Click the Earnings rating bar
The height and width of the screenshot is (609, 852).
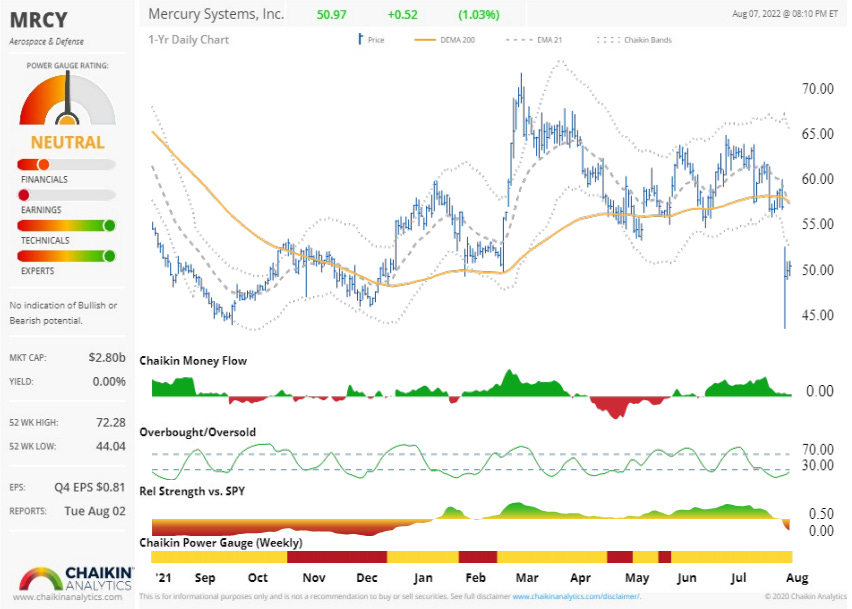tap(66, 194)
